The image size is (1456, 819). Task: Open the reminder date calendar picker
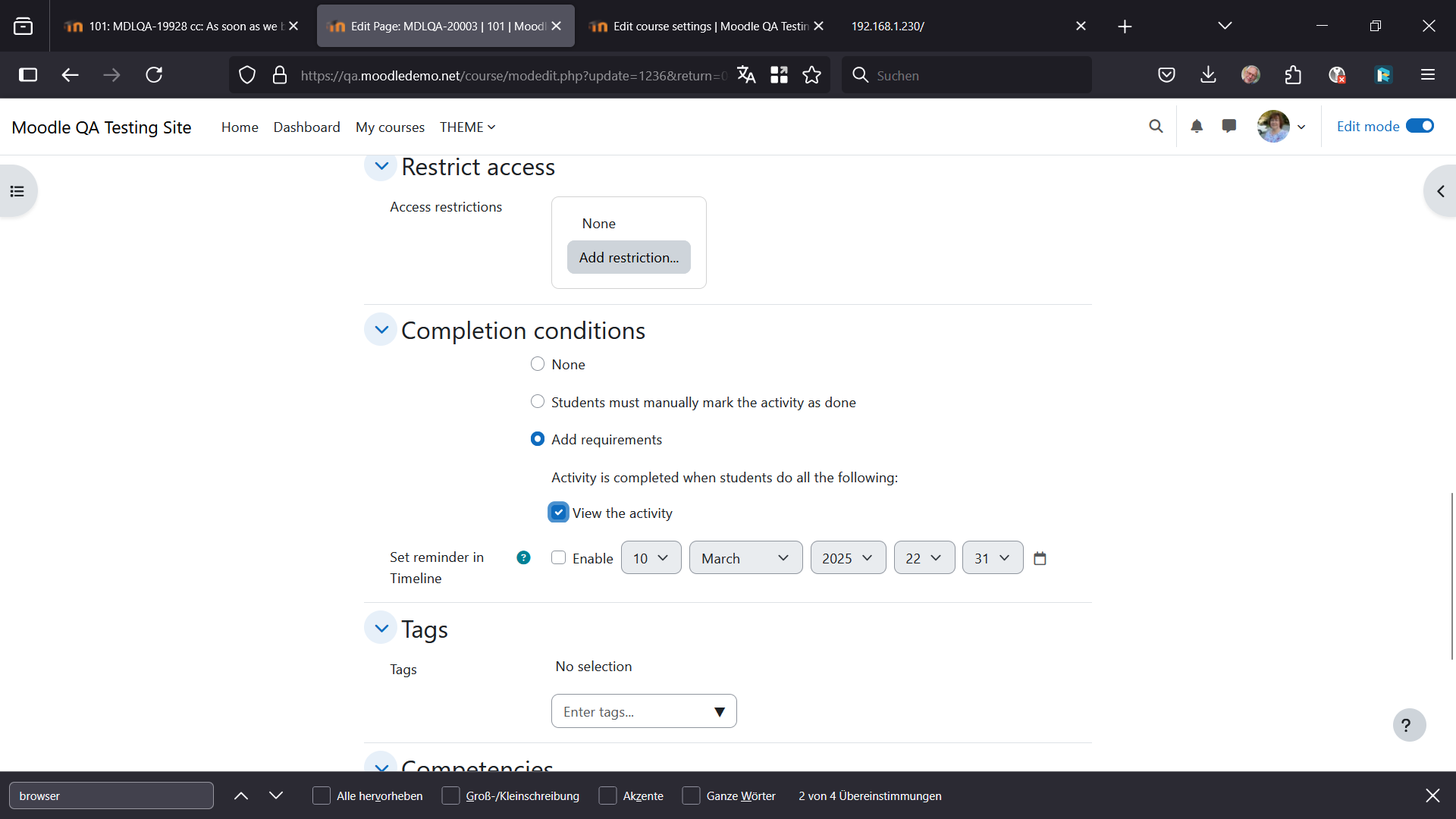pyautogui.click(x=1040, y=559)
